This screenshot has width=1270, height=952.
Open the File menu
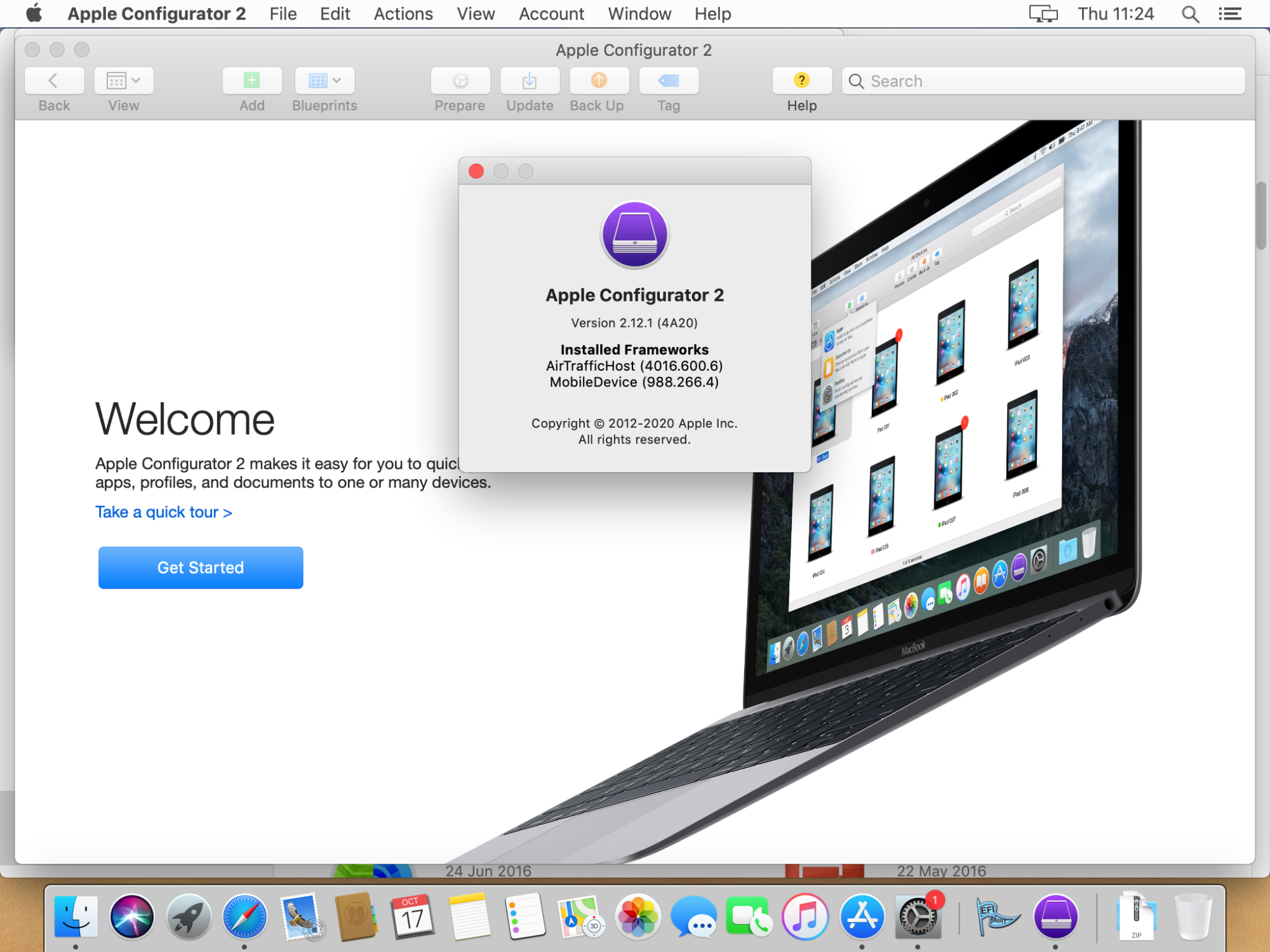pyautogui.click(x=283, y=13)
